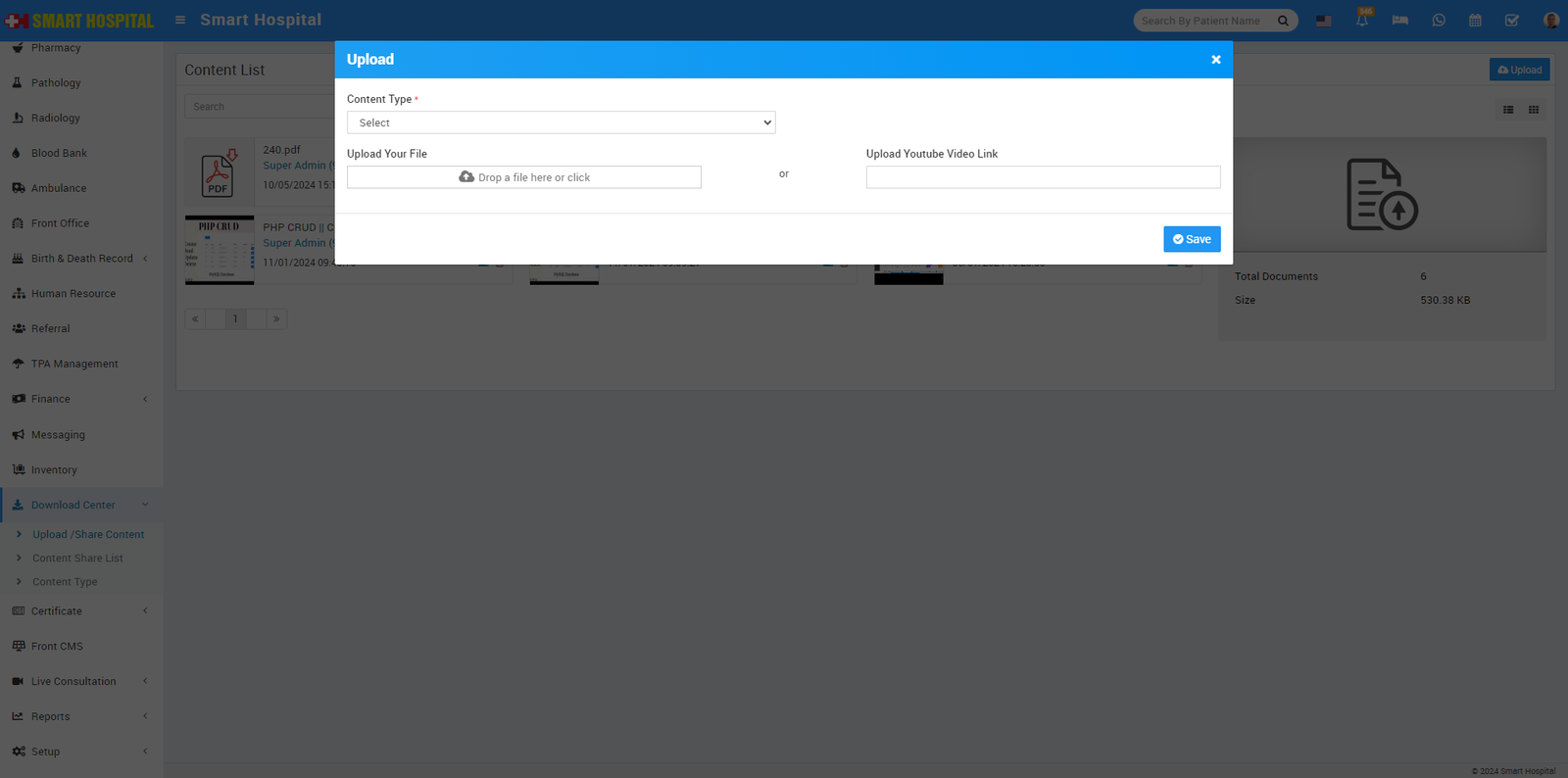
Task: Click the language flag icon
Action: (1324, 21)
